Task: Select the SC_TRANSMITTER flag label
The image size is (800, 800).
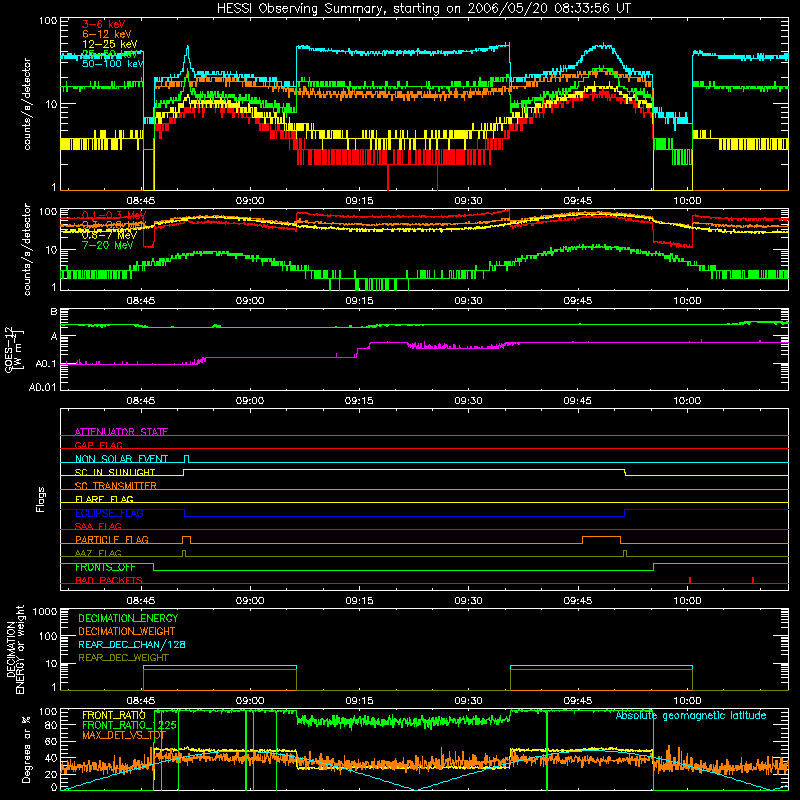Action: (x=116, y=486)
